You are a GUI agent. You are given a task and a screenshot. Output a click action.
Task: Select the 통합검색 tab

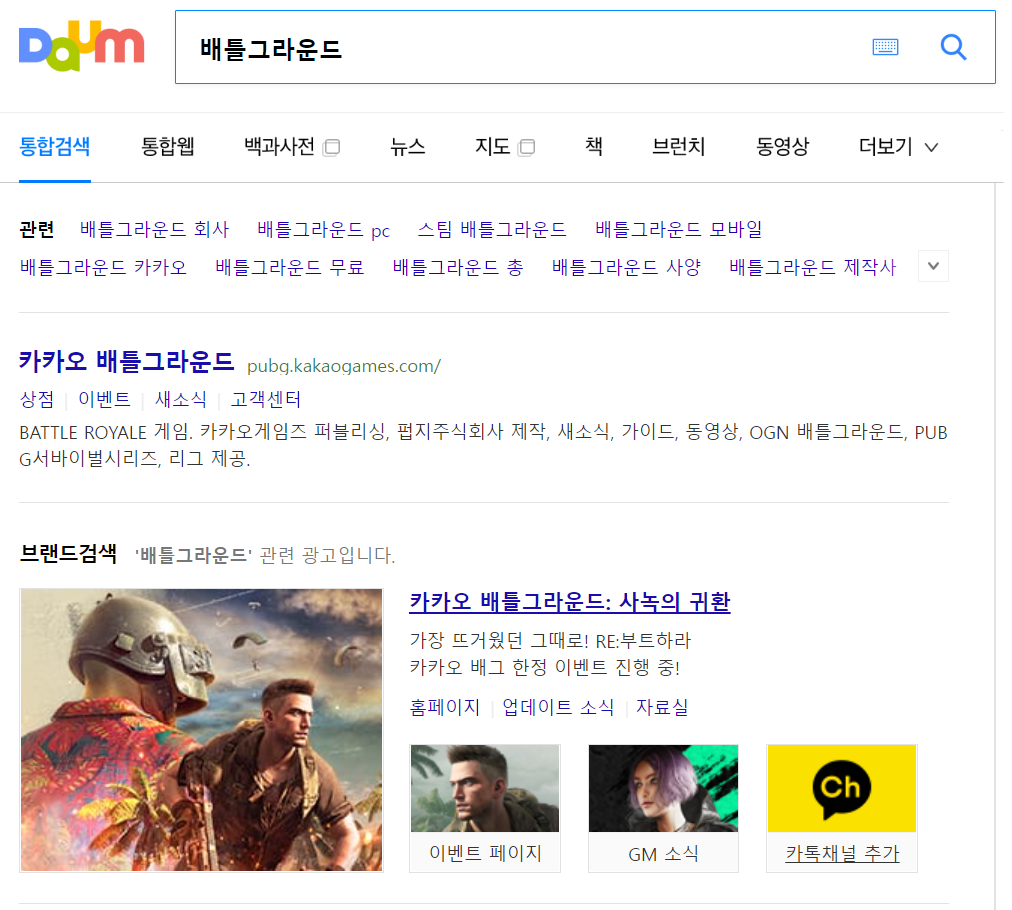55,147
